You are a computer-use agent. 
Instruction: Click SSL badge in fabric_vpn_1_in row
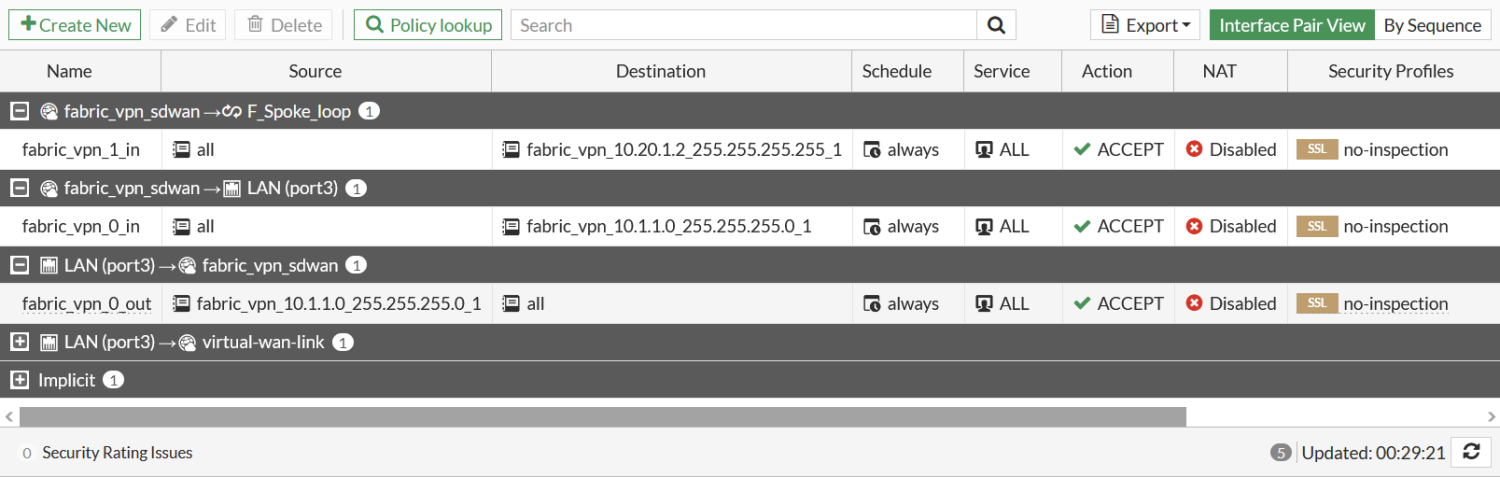(1317, 149)
